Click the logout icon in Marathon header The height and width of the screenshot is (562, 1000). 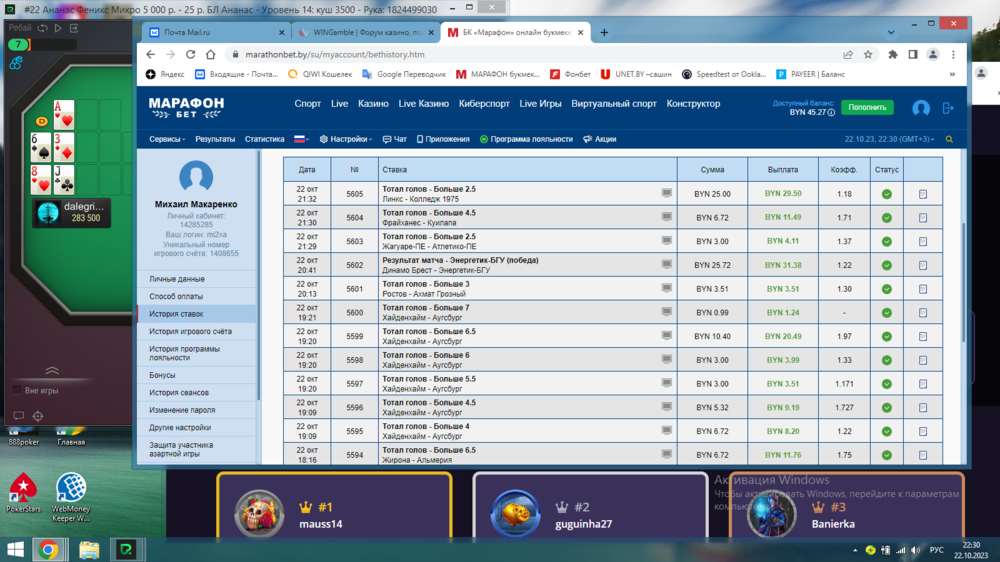click(948, 108)
